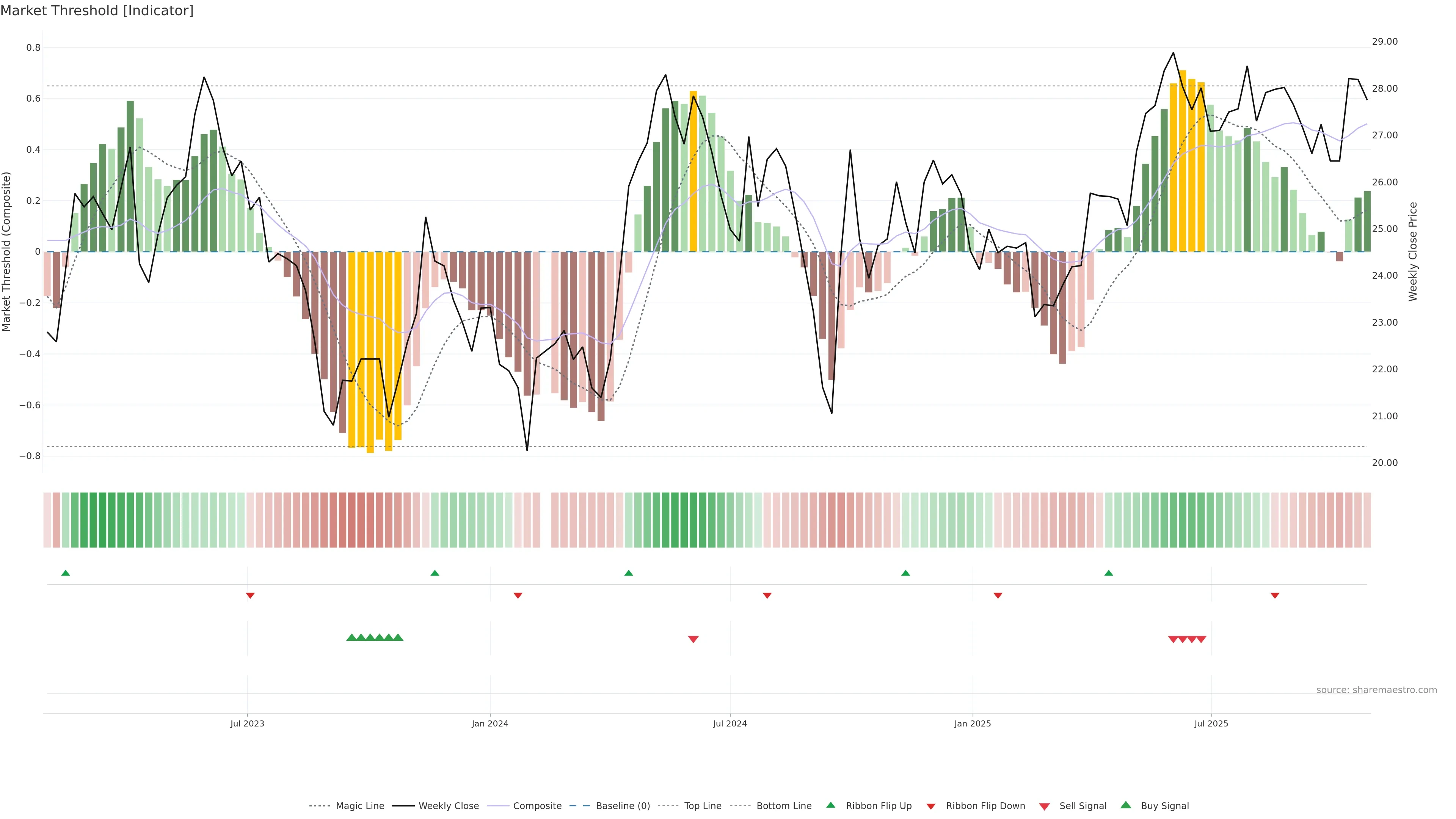1456x819 pixels.
Task: Click the Ribbon Flip Up legend triangle icon
Action: point(830,805)
